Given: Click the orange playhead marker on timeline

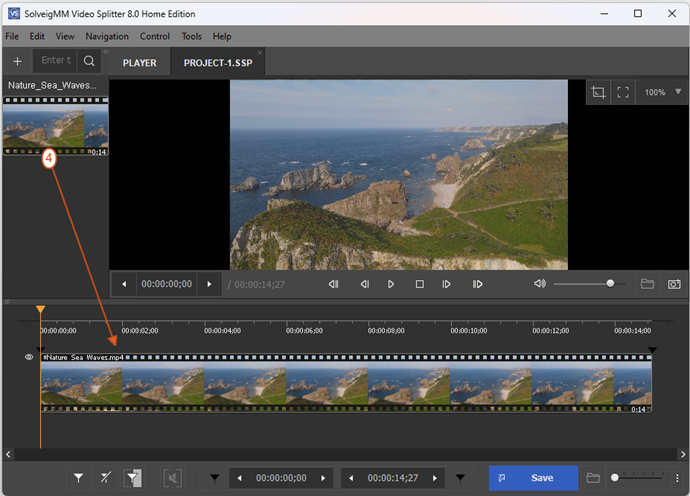Looking at the screenshot, I should pos(40,309).
